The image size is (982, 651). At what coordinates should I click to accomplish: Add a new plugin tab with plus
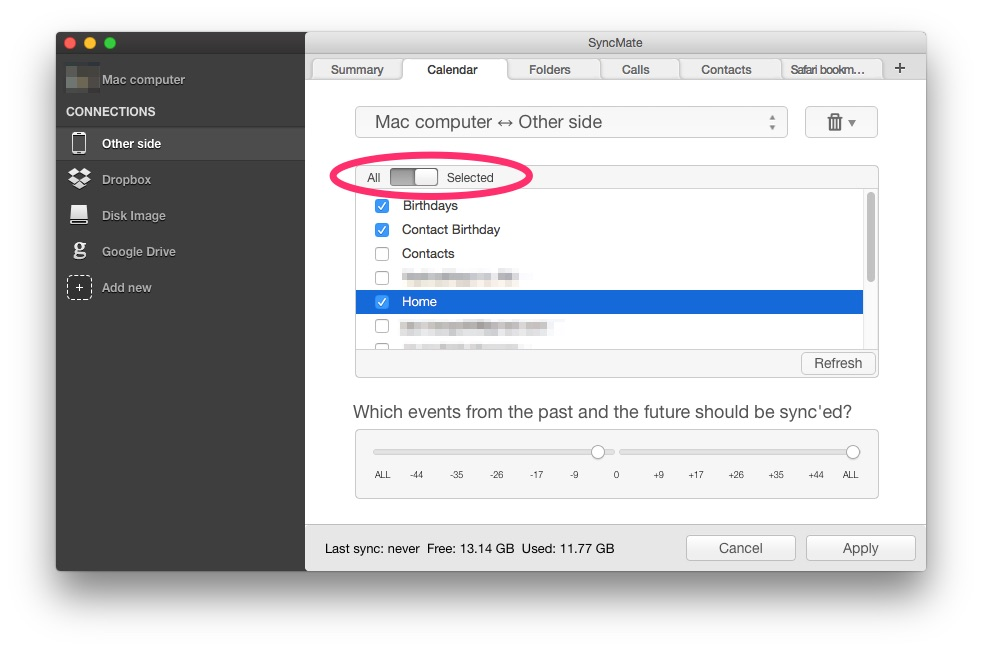(900, 68)
